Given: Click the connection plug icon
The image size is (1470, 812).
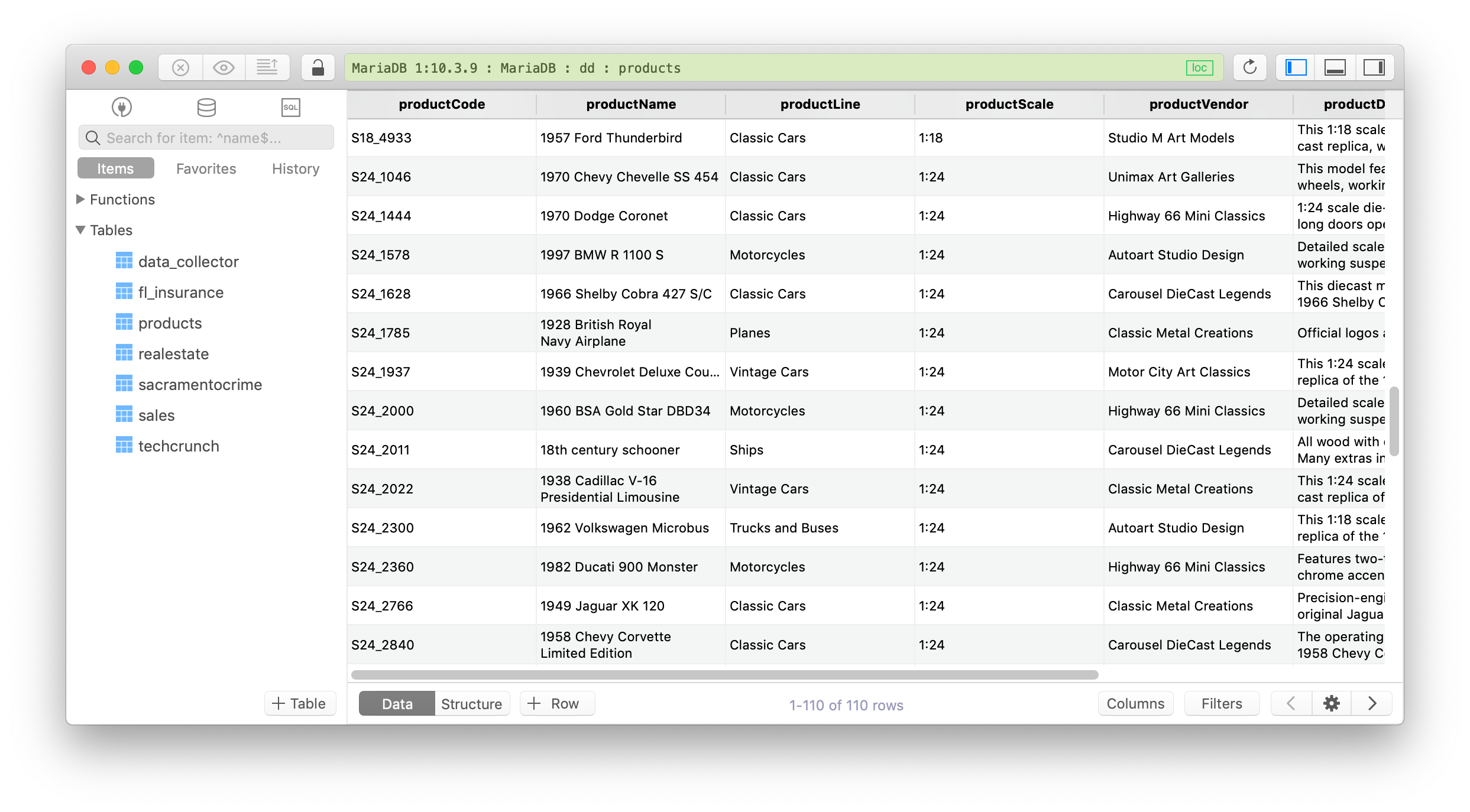Looking at the screenshot, I should click(121, 108).
